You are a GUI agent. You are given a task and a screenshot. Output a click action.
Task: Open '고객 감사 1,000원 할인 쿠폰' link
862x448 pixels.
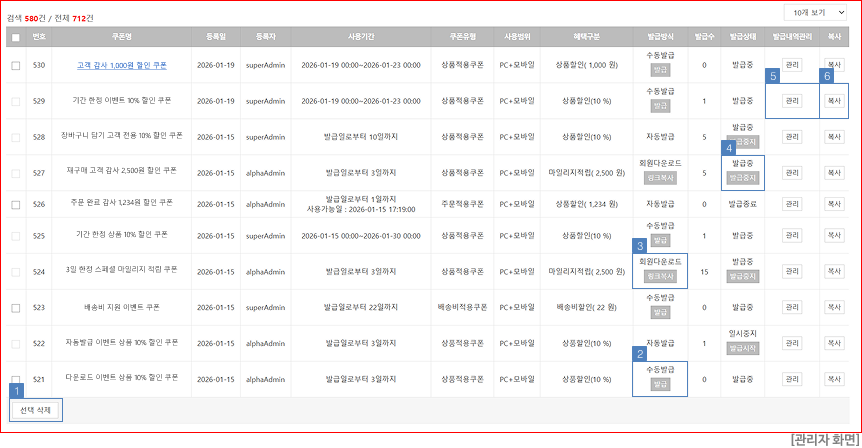122,65
